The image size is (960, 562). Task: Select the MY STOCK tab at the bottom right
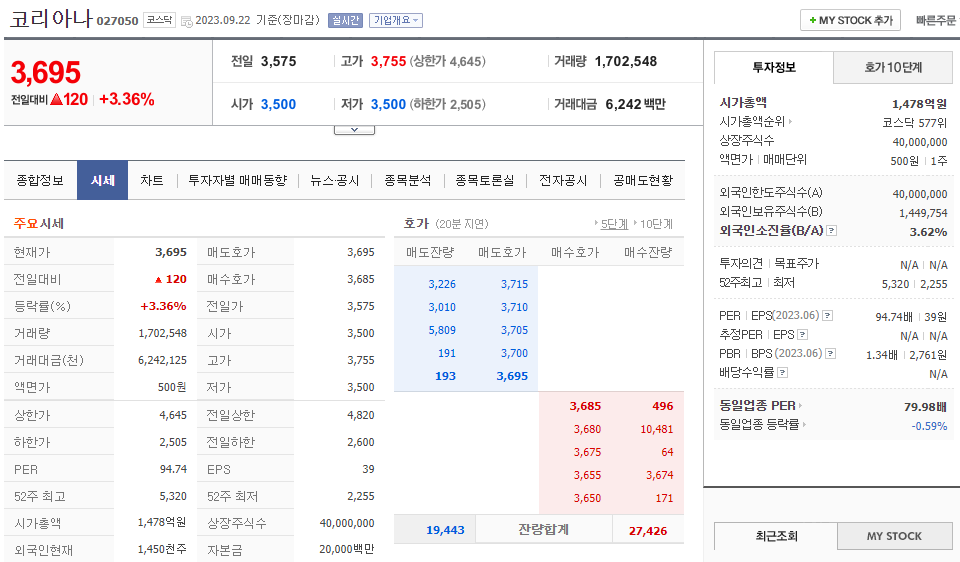click(x=894, y=536)
